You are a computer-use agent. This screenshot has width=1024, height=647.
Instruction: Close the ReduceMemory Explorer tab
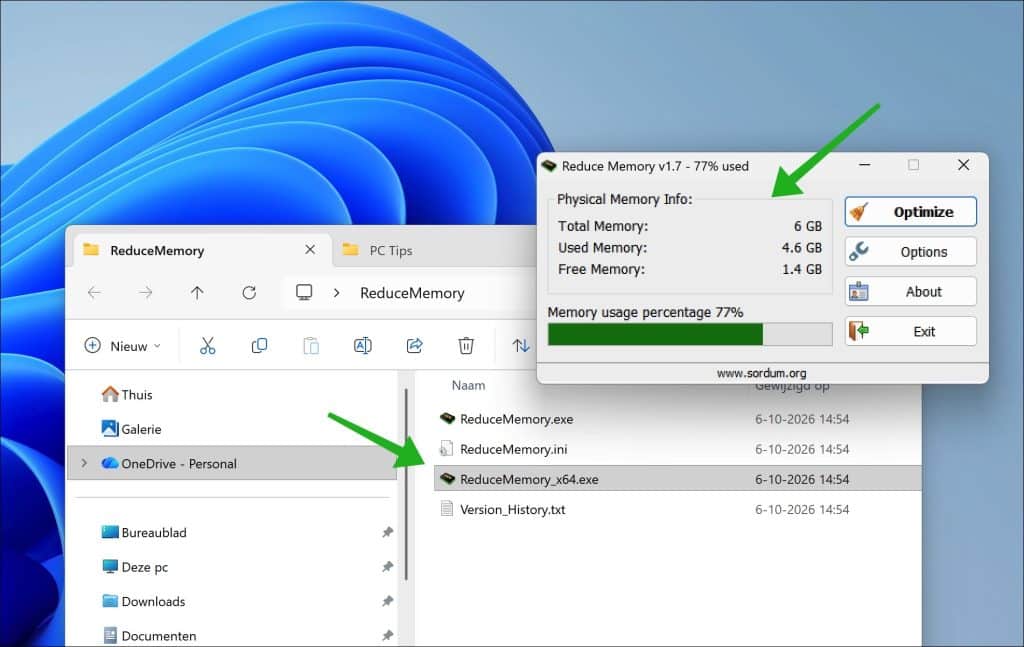pos(310,249)
